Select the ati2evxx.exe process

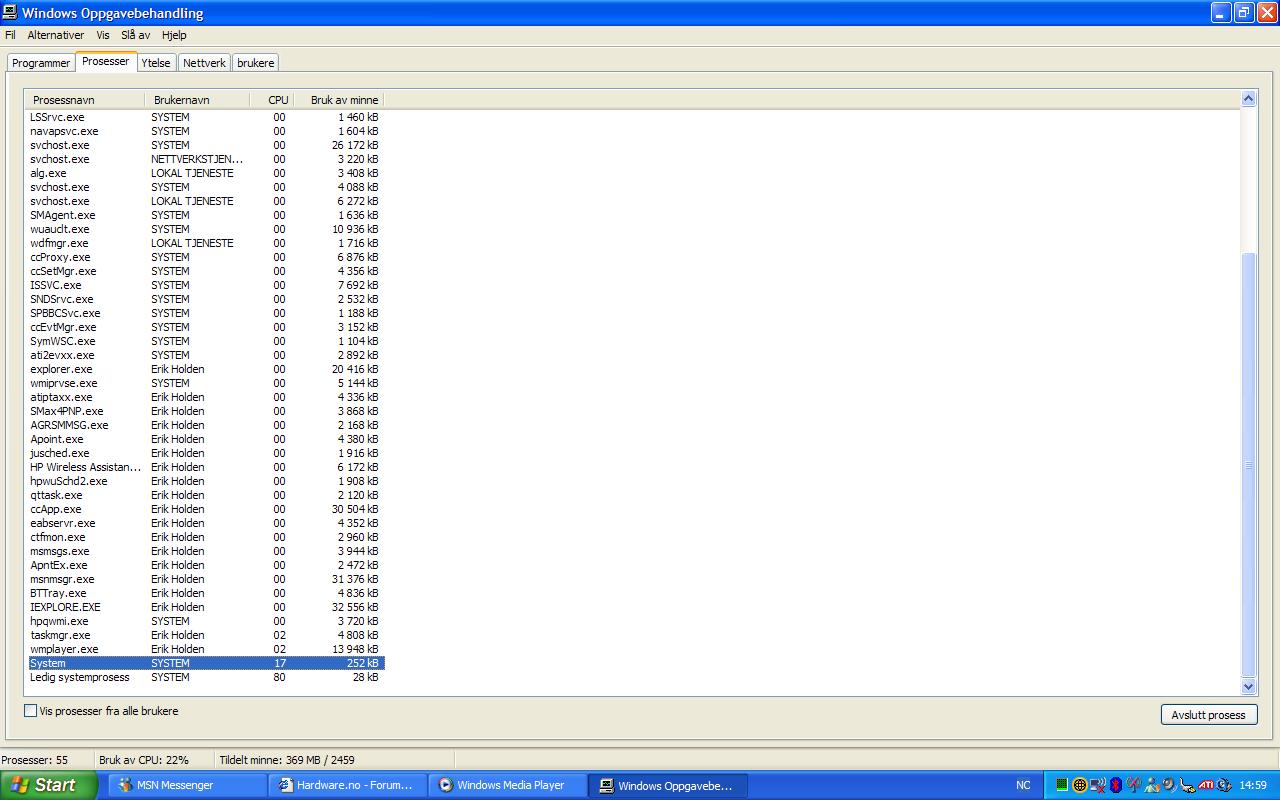206,355
